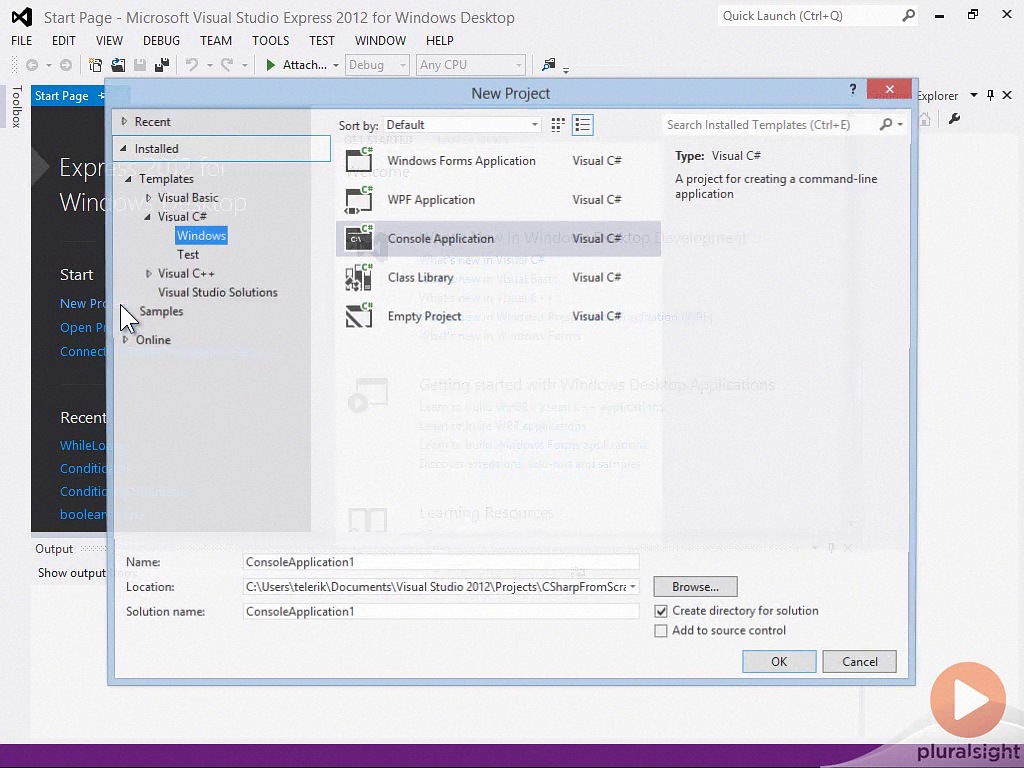Click OK to create the project
Screen dimensions: 1024x768
[x=779, y=662]
